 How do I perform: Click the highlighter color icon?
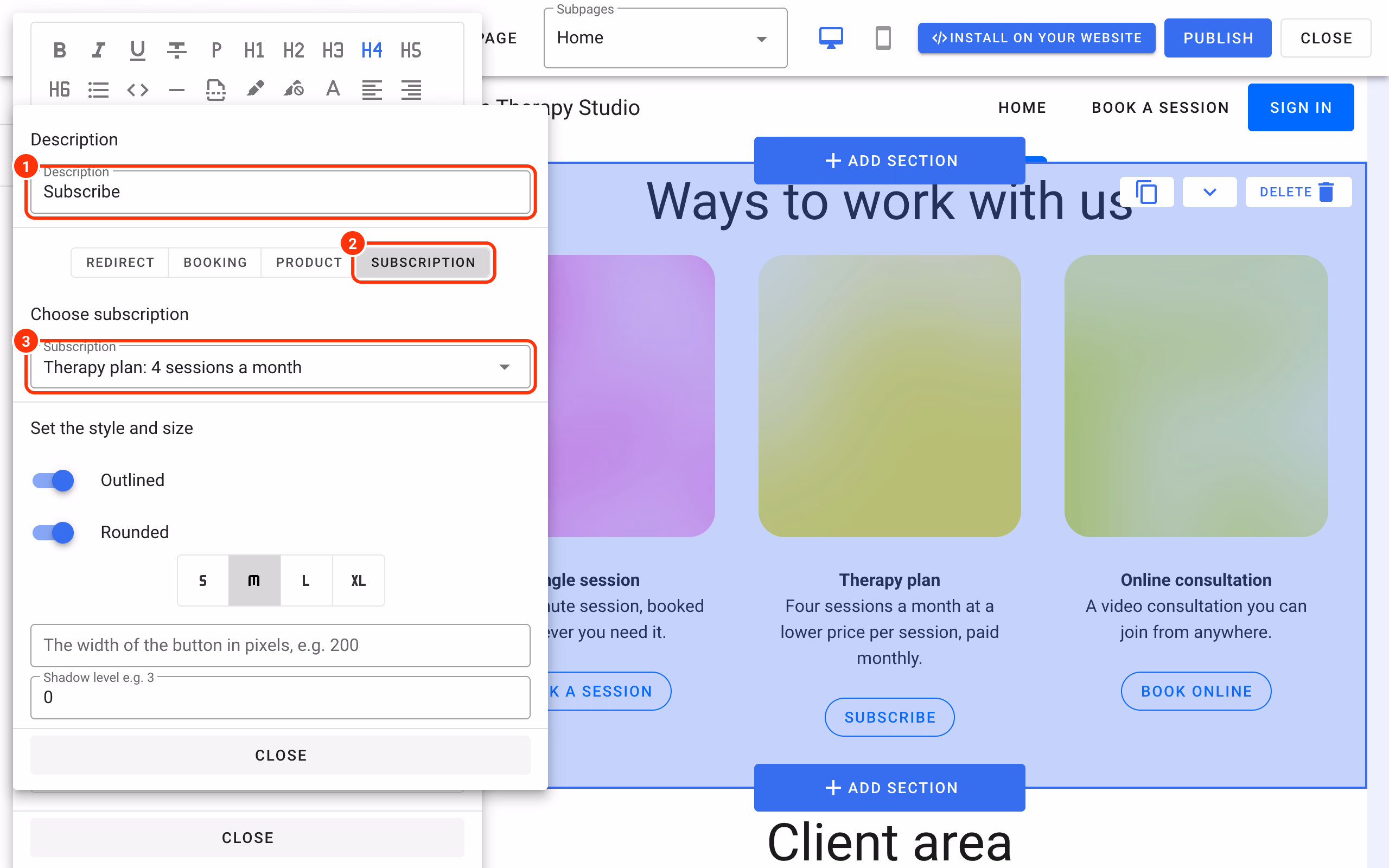pos(255,90)
